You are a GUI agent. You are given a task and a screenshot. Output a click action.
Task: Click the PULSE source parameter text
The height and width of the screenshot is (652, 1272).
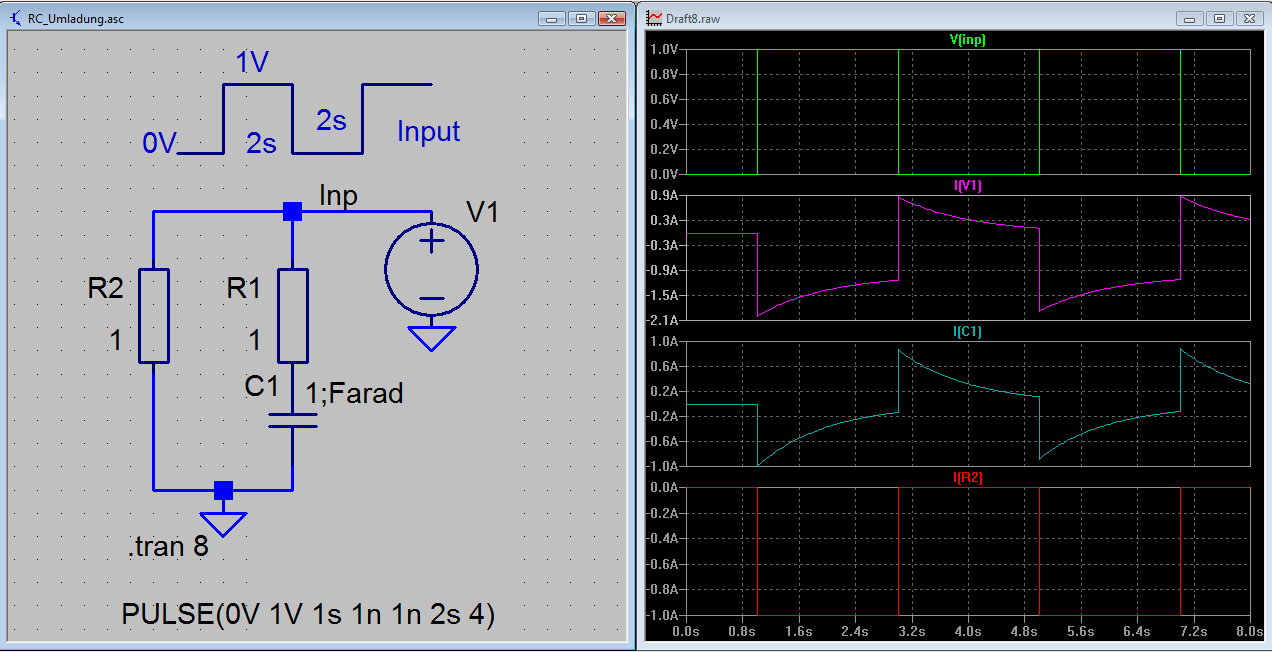click(308, 614)
